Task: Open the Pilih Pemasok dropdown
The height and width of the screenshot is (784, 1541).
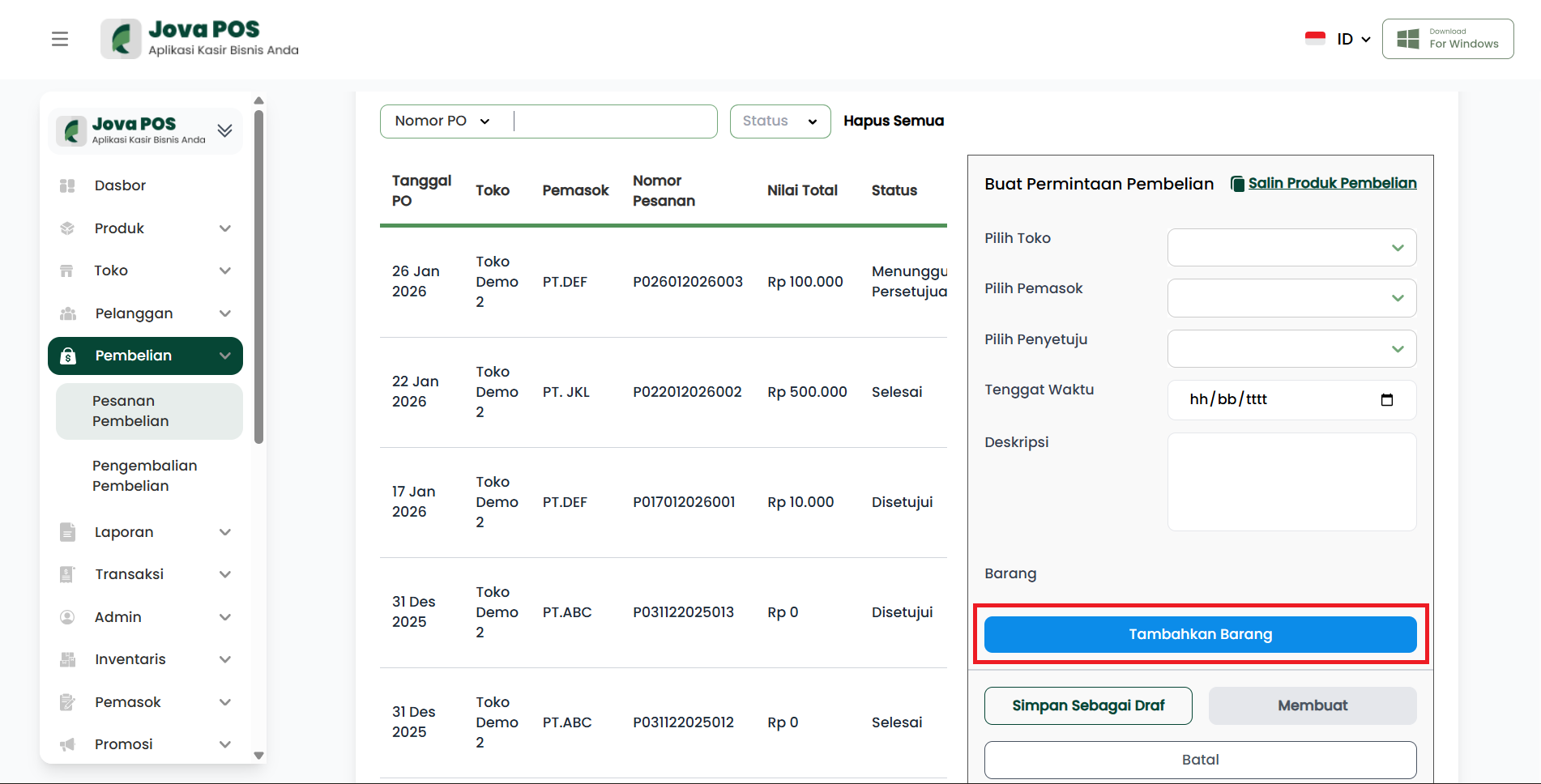Action: 1291,298
